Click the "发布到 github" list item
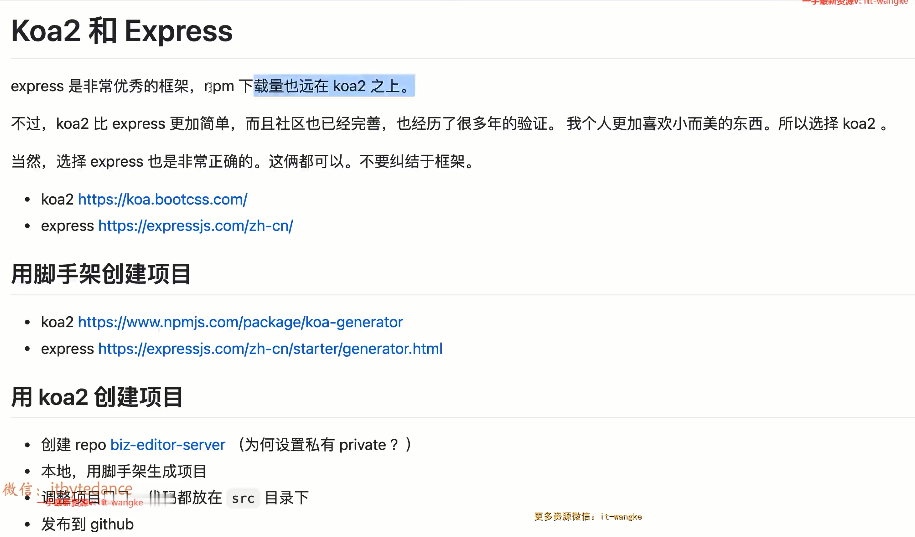 (x=88, y=524)
